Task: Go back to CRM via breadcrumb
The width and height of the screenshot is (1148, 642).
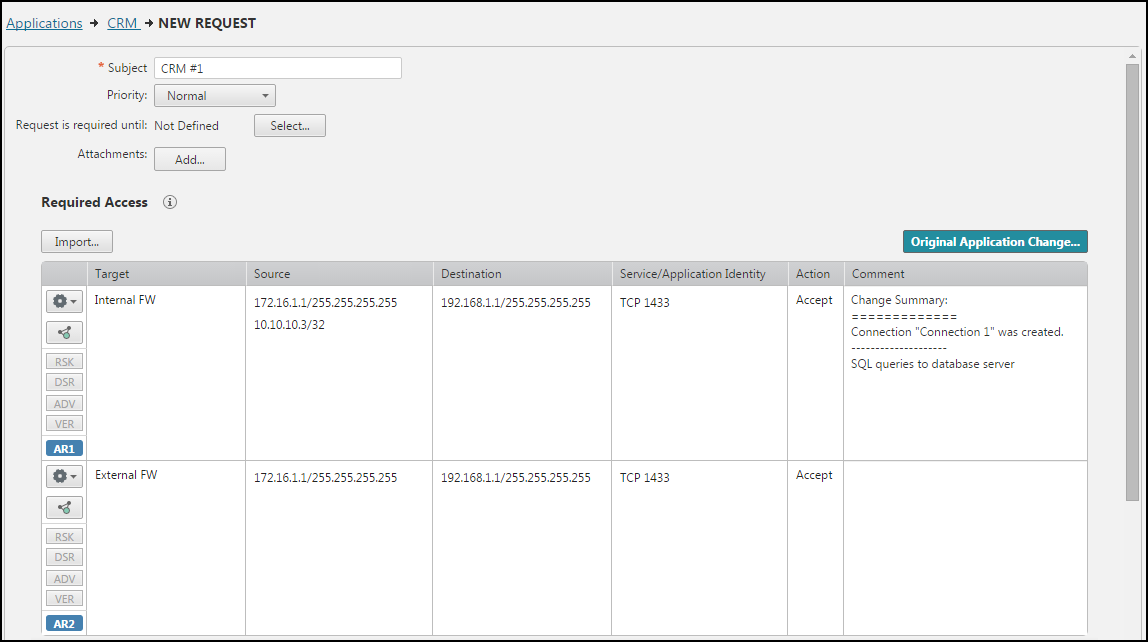Action: tap(122, 23)
